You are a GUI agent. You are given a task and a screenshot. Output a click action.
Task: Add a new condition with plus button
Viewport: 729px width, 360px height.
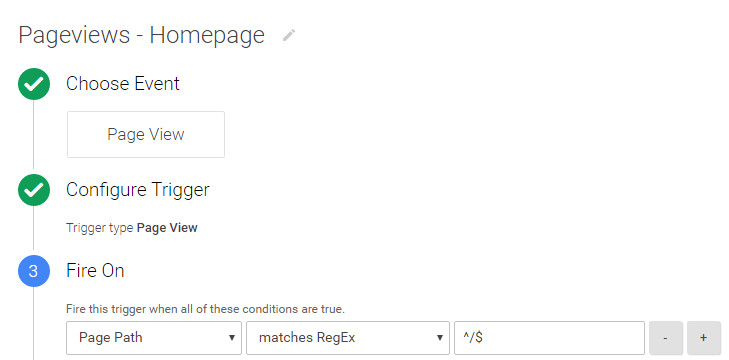(703, 338)
